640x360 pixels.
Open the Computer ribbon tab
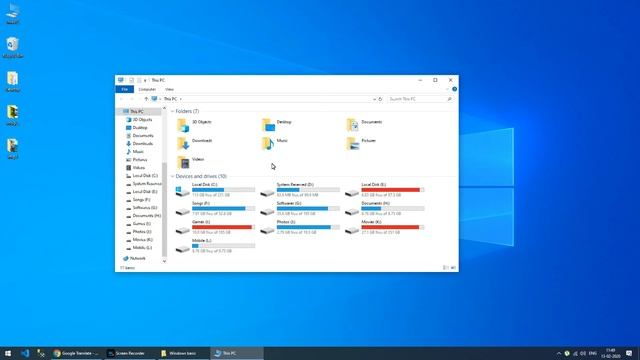[147, 89]
